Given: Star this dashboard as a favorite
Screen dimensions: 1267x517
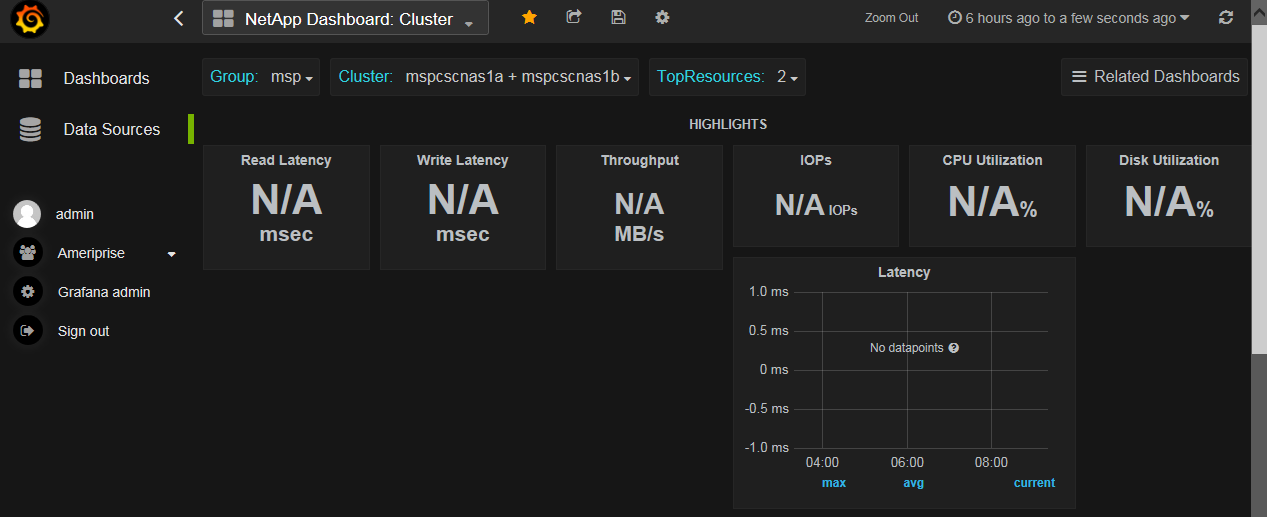Looking at the screenshot, I should (x=529, y=17).
